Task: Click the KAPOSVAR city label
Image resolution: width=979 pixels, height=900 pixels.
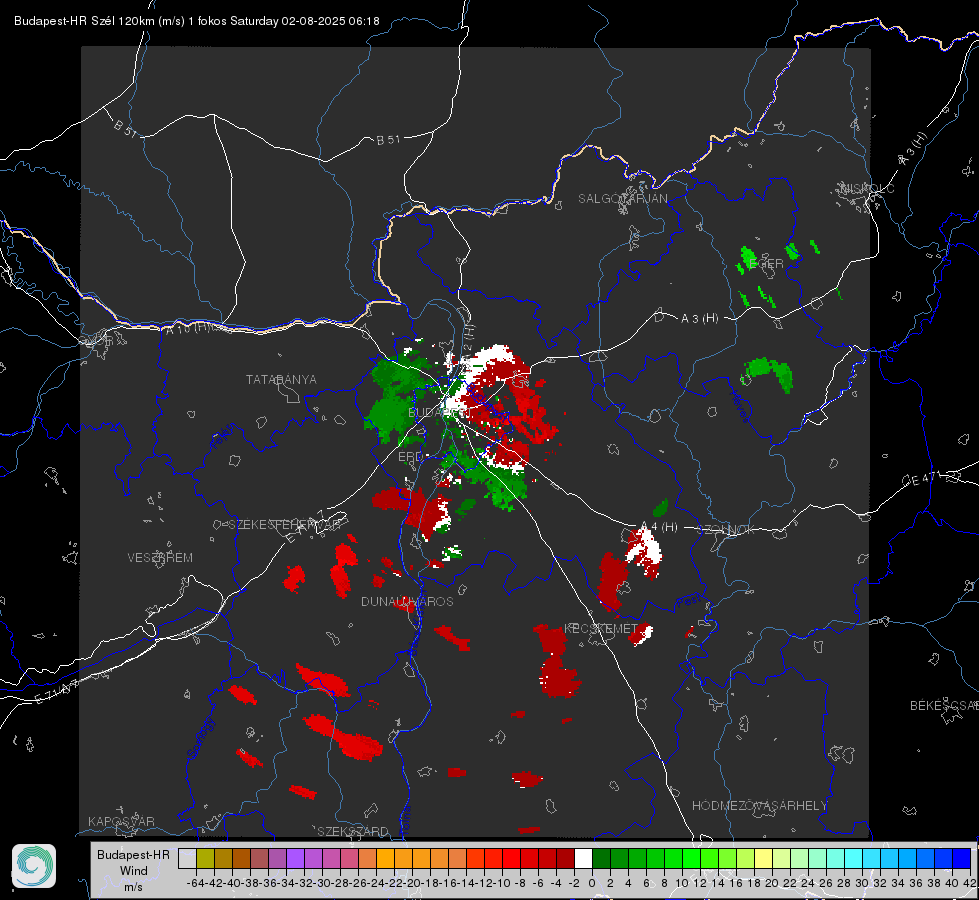Action: tap(121, 821)
